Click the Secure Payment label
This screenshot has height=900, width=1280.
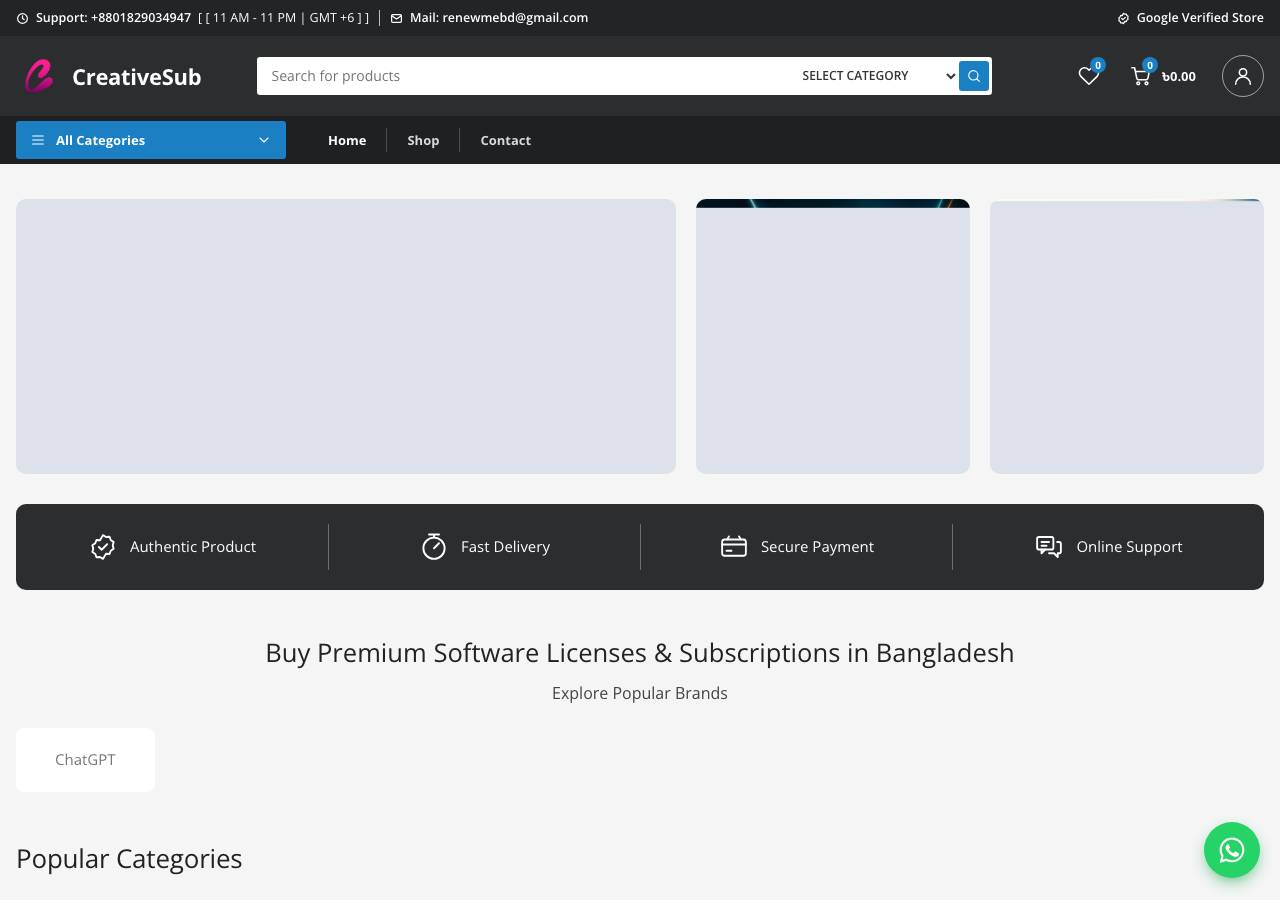click(x=817, y=547)
